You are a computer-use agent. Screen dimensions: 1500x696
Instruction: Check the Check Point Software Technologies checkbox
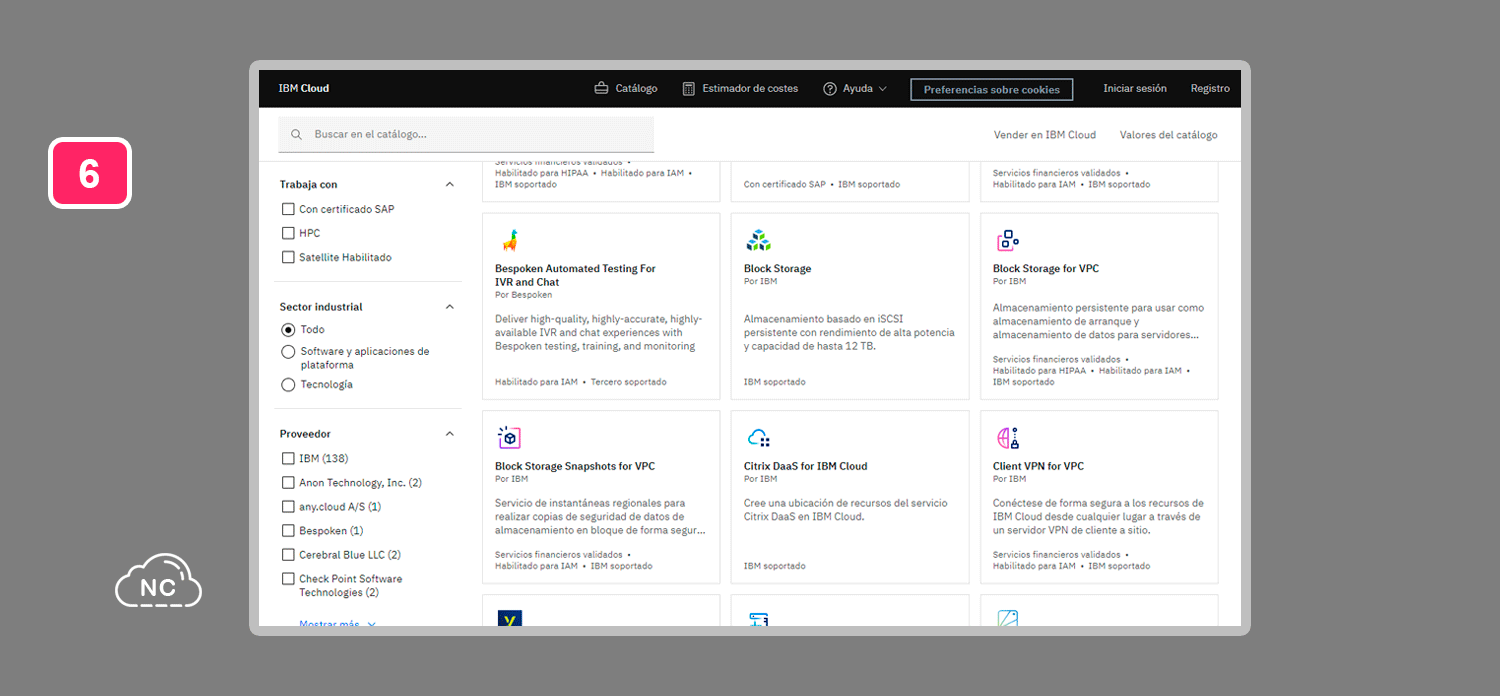(x=288, y=579)
